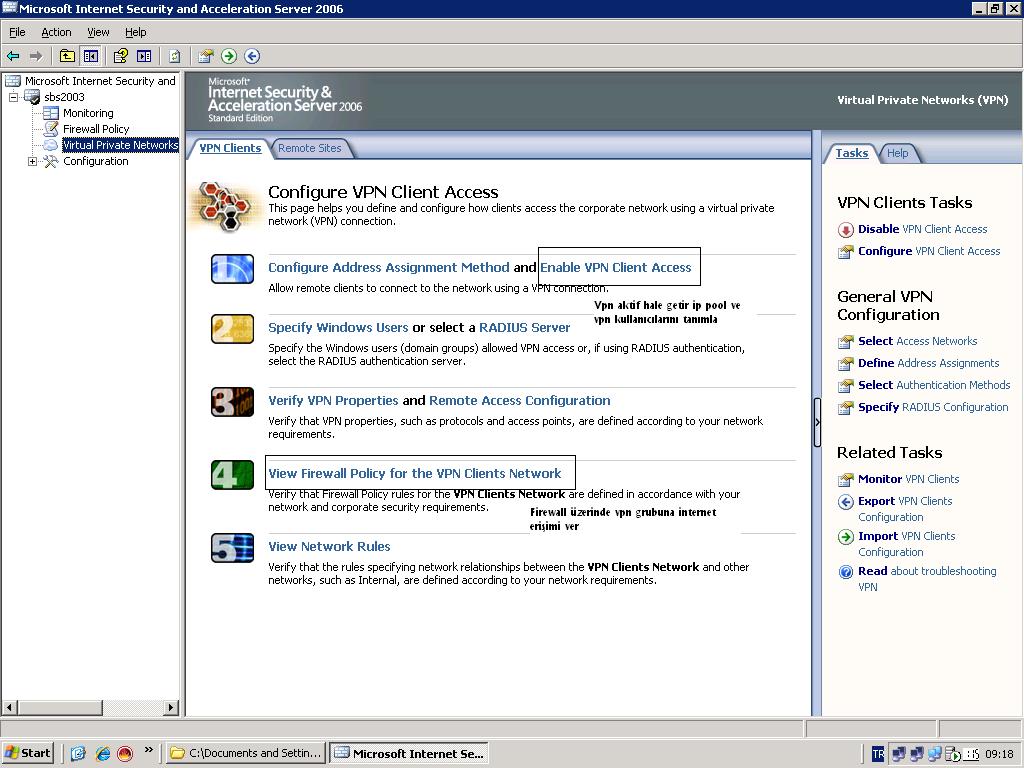Viewport: 1024px width, 768px height.
Task: Click the Select Authentication Methods task icon
Action: pyautogui.click(x=846, y=386)
